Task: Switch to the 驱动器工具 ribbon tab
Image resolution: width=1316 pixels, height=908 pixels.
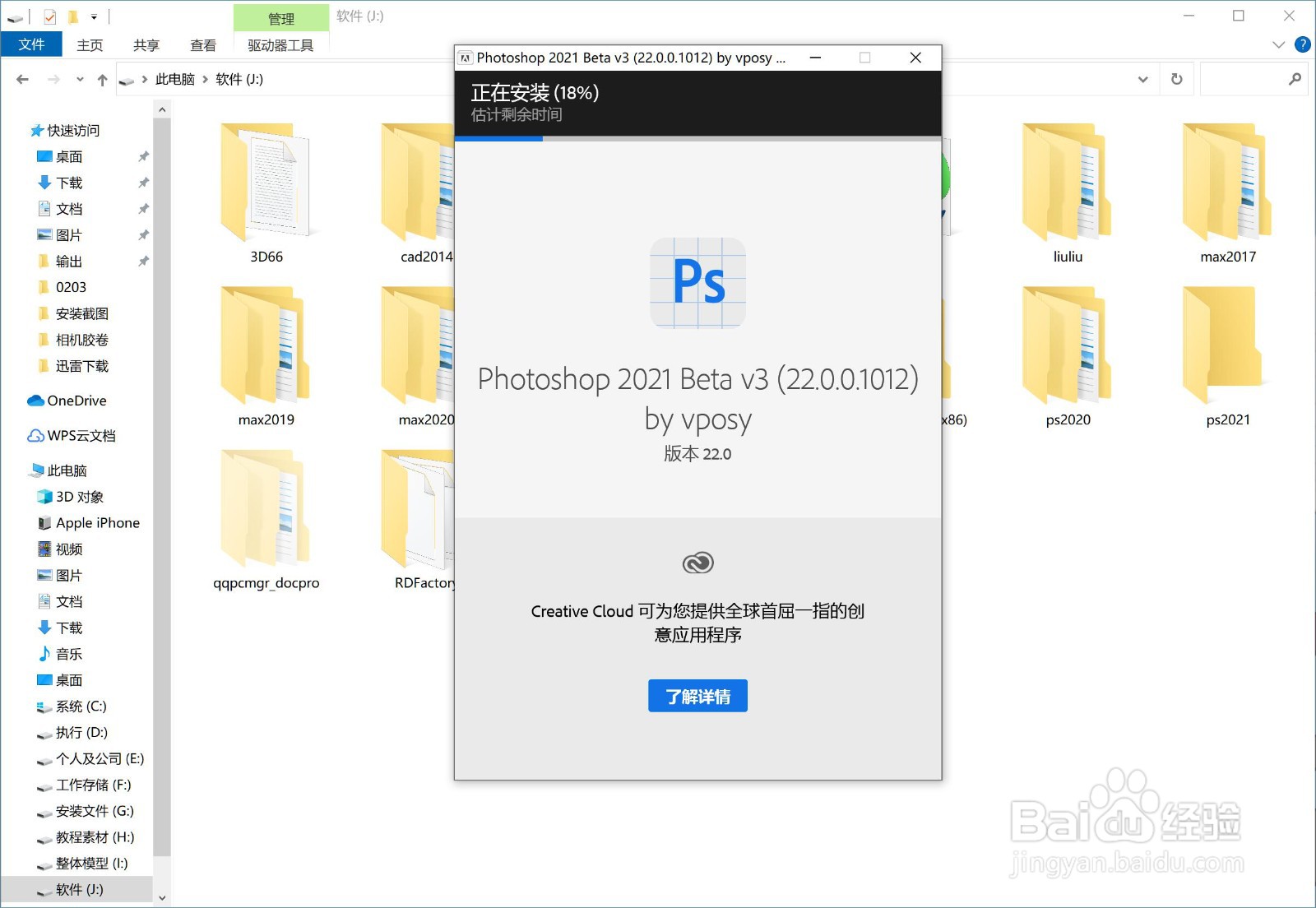Action: coord(280,45)
